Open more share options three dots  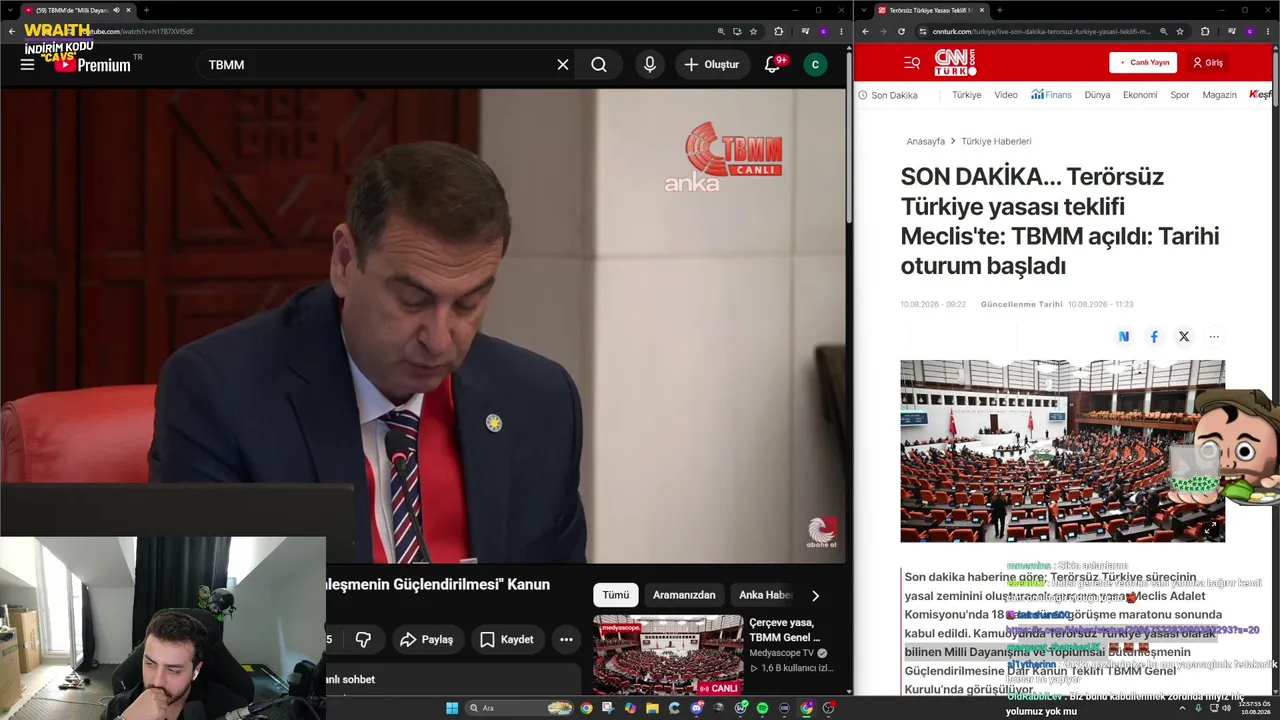click(x=1214, y=337)
